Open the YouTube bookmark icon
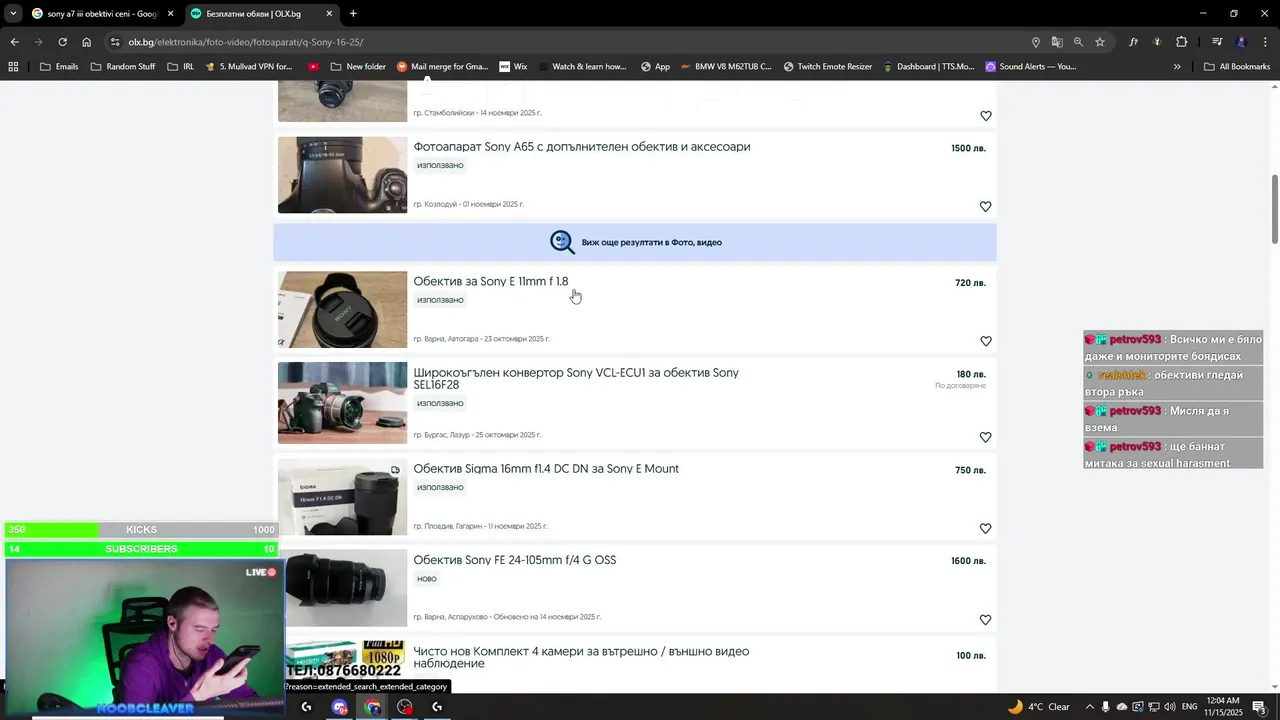The height and width of the screenshot is (720, 1280). pyautogui.click(x=314, y=67)
